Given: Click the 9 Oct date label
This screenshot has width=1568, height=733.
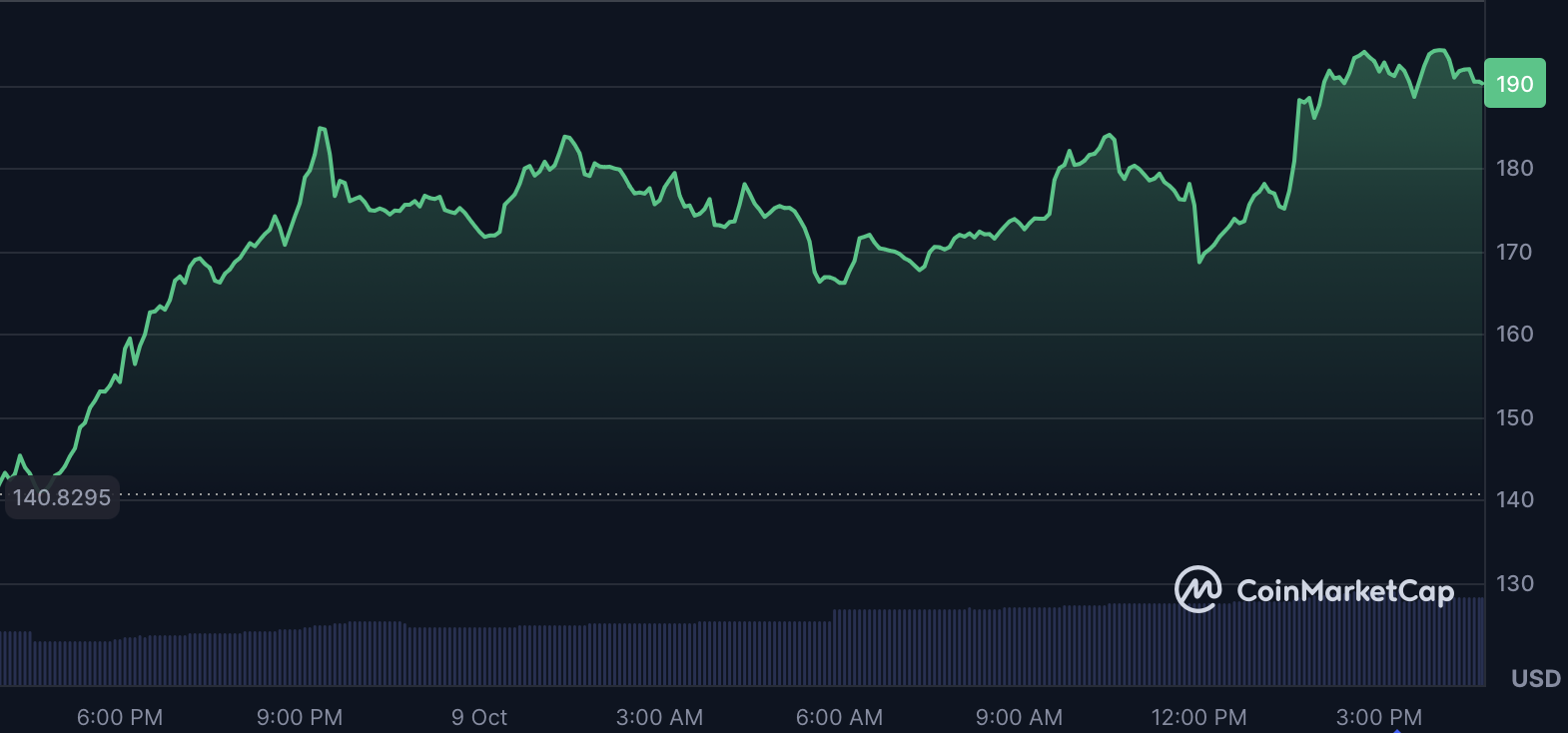Looking at the screenshot, I should tap(479, 717).
